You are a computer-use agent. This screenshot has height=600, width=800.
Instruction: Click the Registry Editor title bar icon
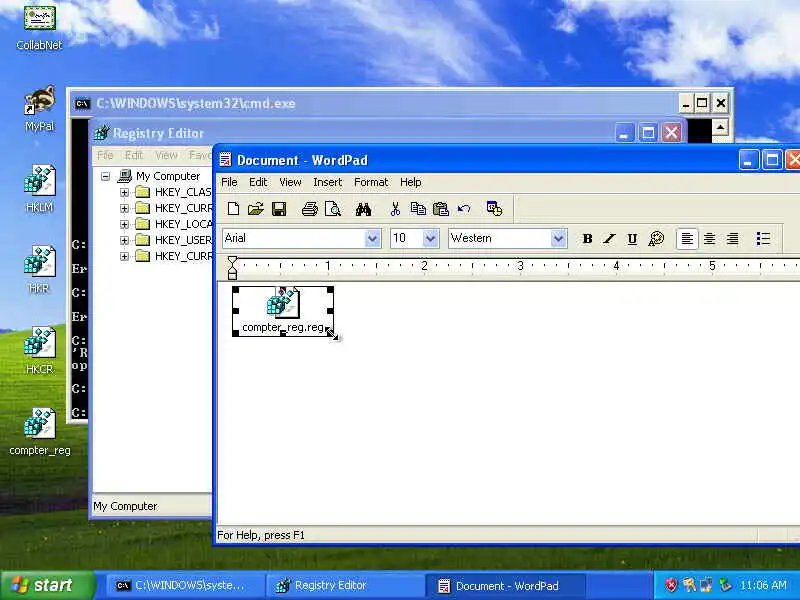coord(102,133)
